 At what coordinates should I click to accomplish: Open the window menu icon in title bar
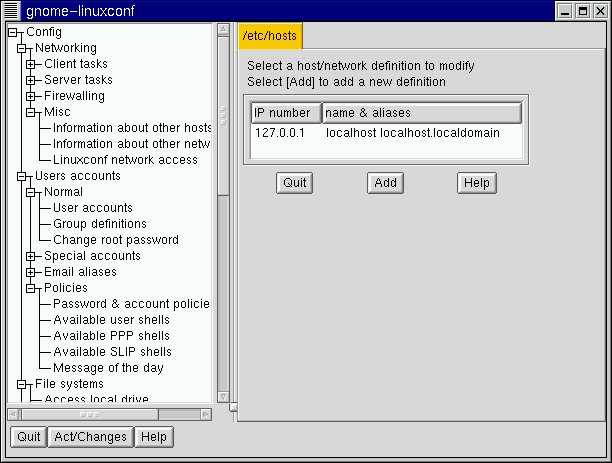tap(11, 10)
